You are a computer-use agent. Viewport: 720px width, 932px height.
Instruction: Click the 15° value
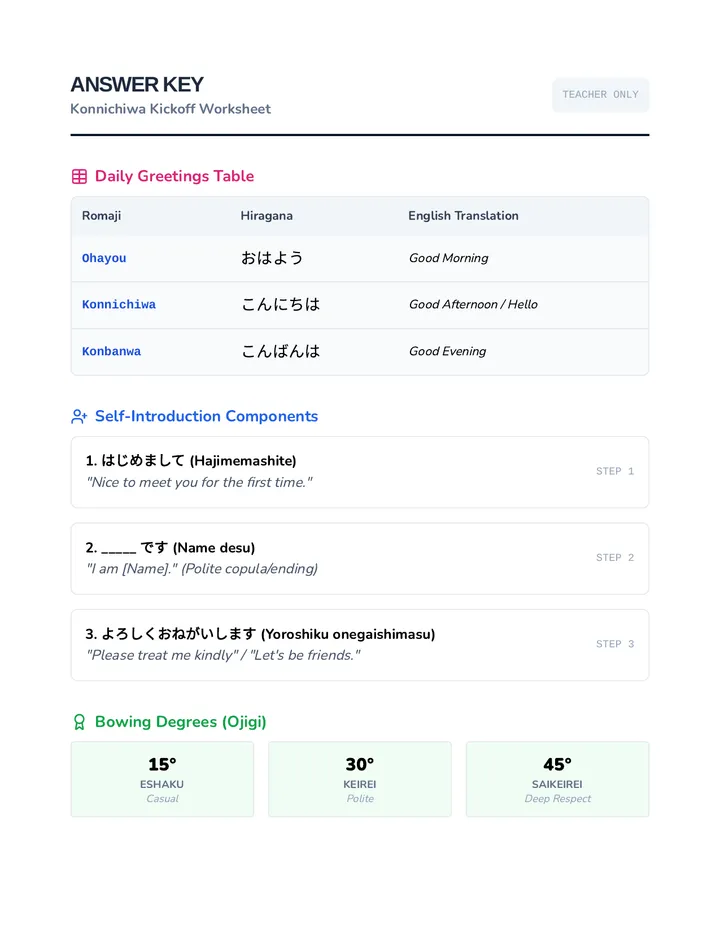coord(162,764)
